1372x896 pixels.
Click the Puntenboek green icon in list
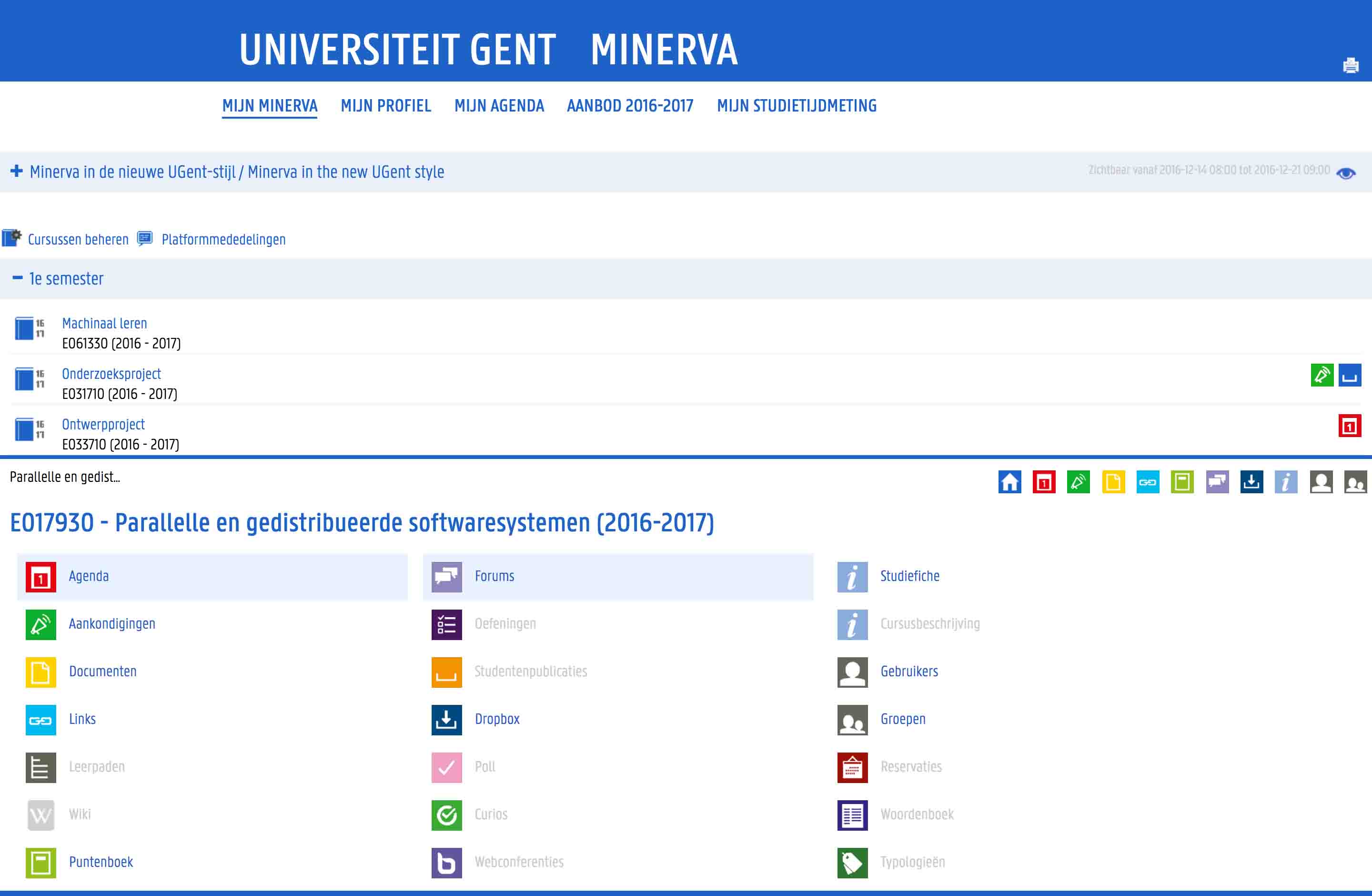tap(41, 863)
